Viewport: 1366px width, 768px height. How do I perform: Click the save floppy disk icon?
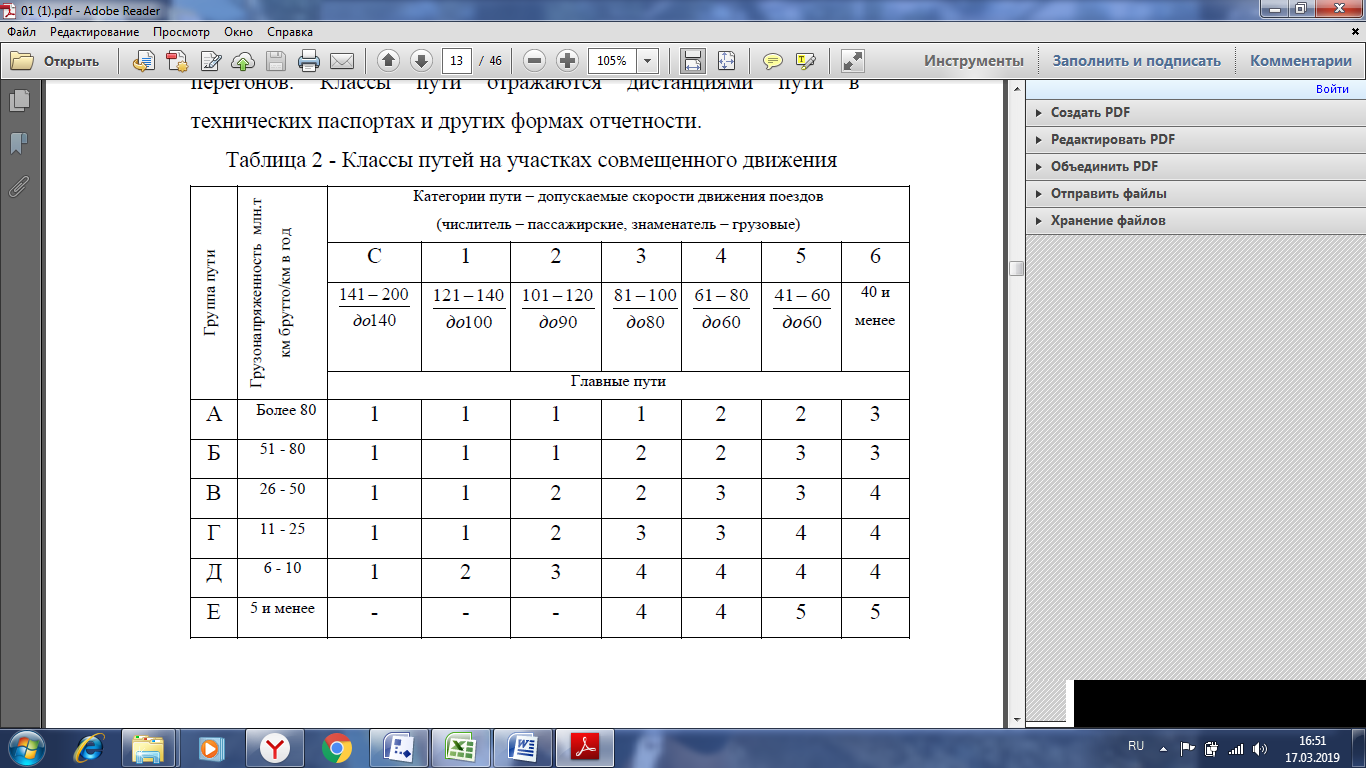coord(275,61)
